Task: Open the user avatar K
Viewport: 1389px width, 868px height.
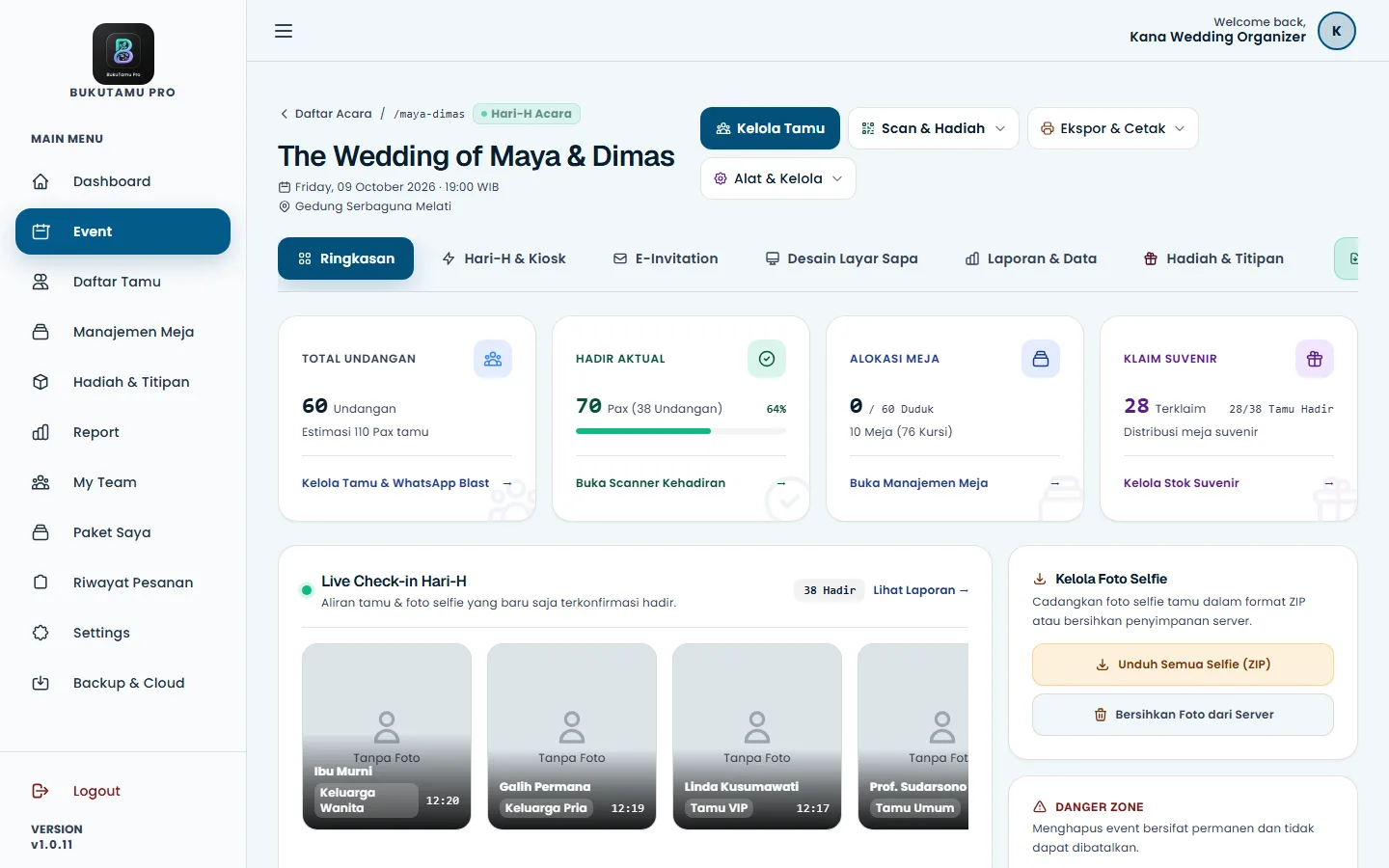Action: (1337, 31)
